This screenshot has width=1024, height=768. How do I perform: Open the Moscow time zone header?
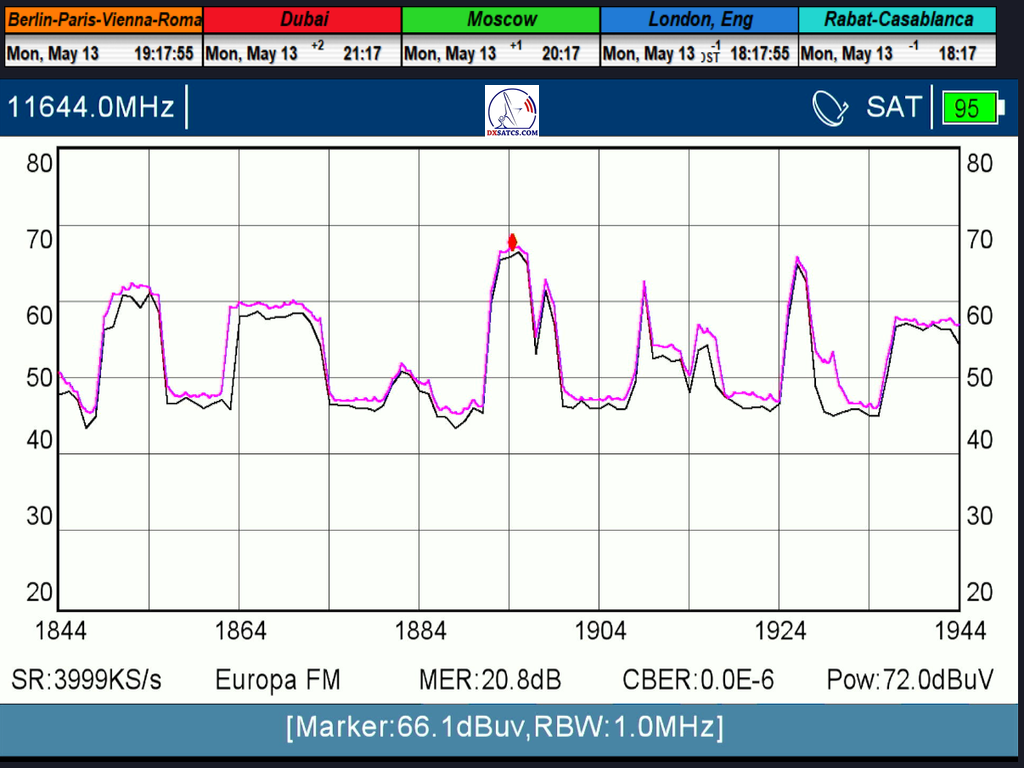pyautogui.click(x=501, y=19)
